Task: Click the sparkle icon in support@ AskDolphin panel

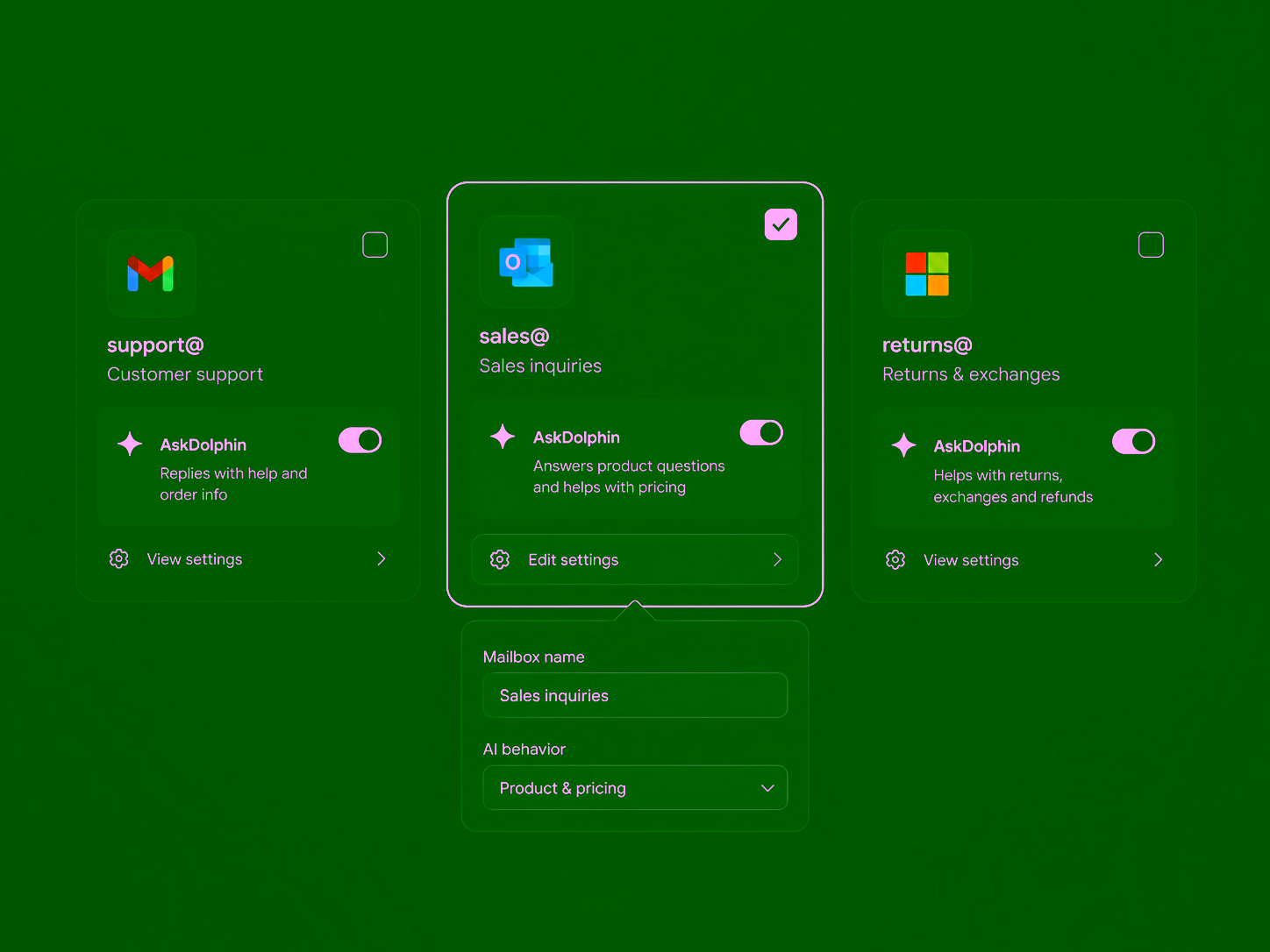Action: [130, 444]
